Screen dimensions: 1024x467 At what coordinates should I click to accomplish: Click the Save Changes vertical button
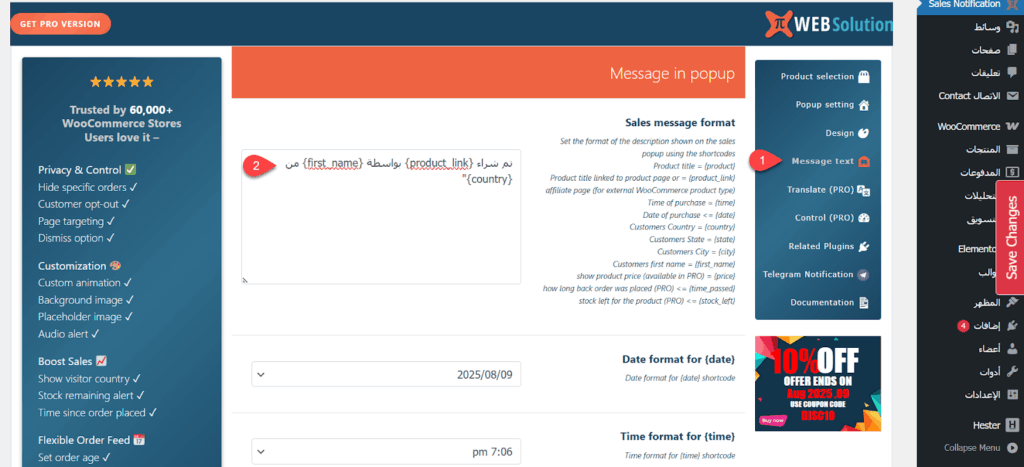pyautogui.click(x=1010, y=238)
